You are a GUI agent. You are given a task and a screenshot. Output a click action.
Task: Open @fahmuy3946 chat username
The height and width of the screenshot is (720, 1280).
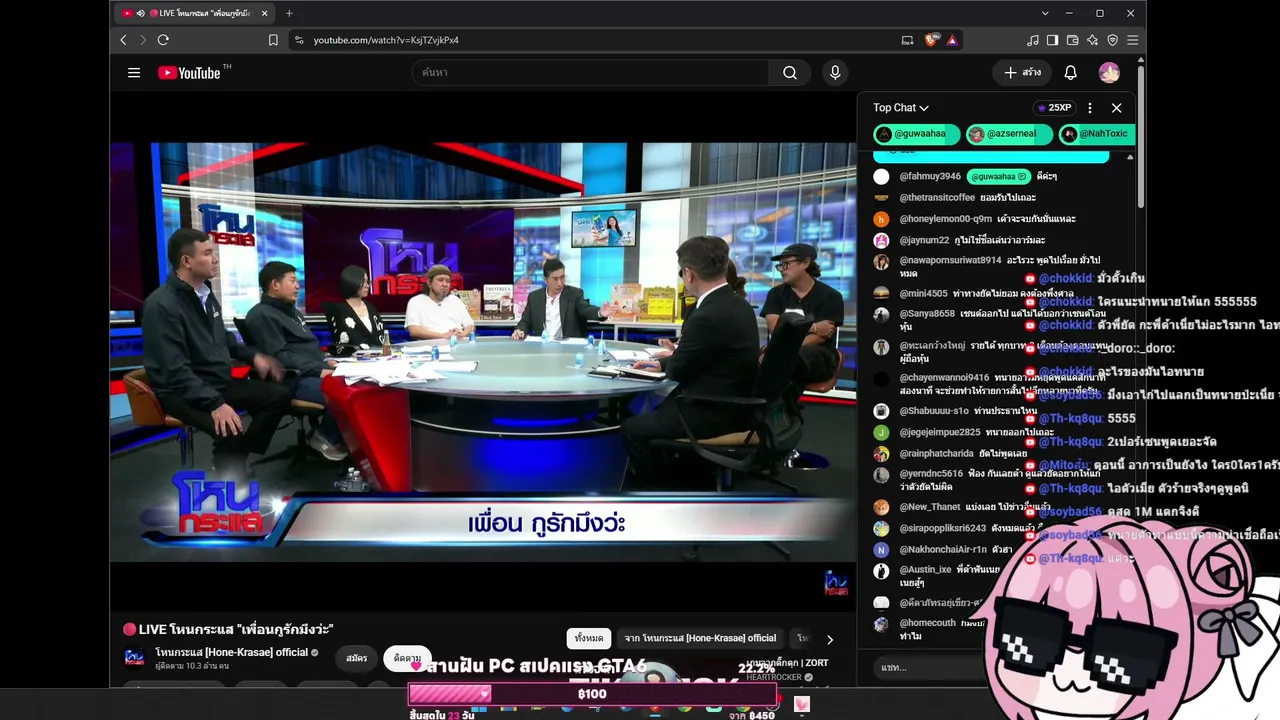(x=930, y=176)
